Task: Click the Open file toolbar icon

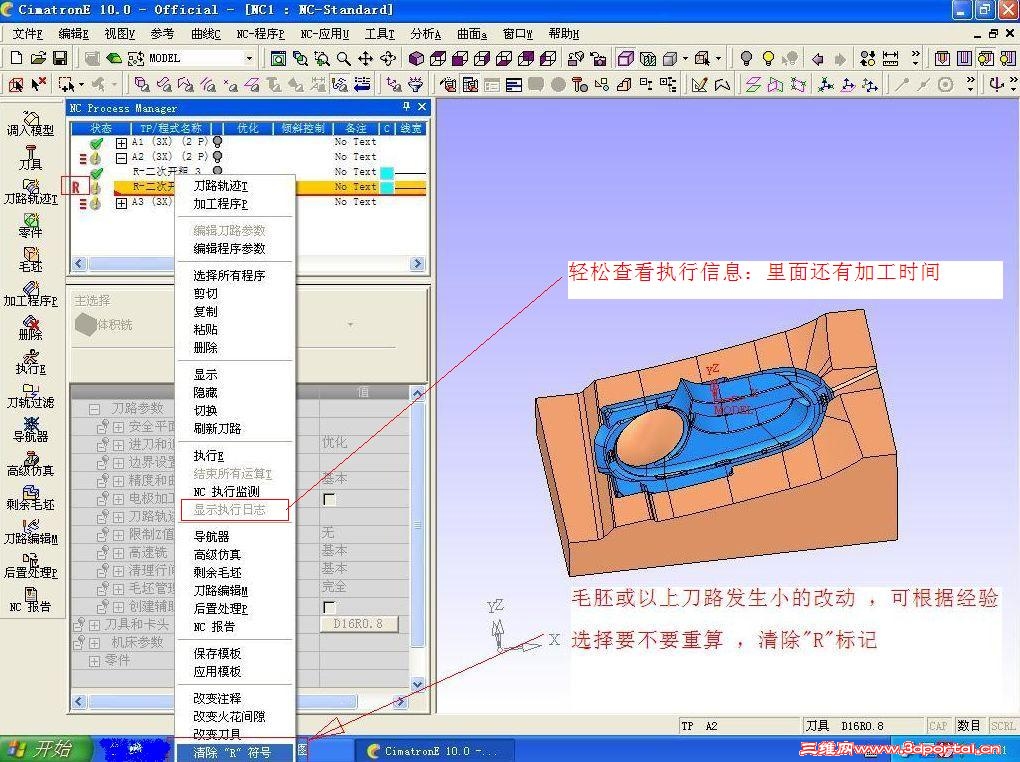Action: click(38, 58)
